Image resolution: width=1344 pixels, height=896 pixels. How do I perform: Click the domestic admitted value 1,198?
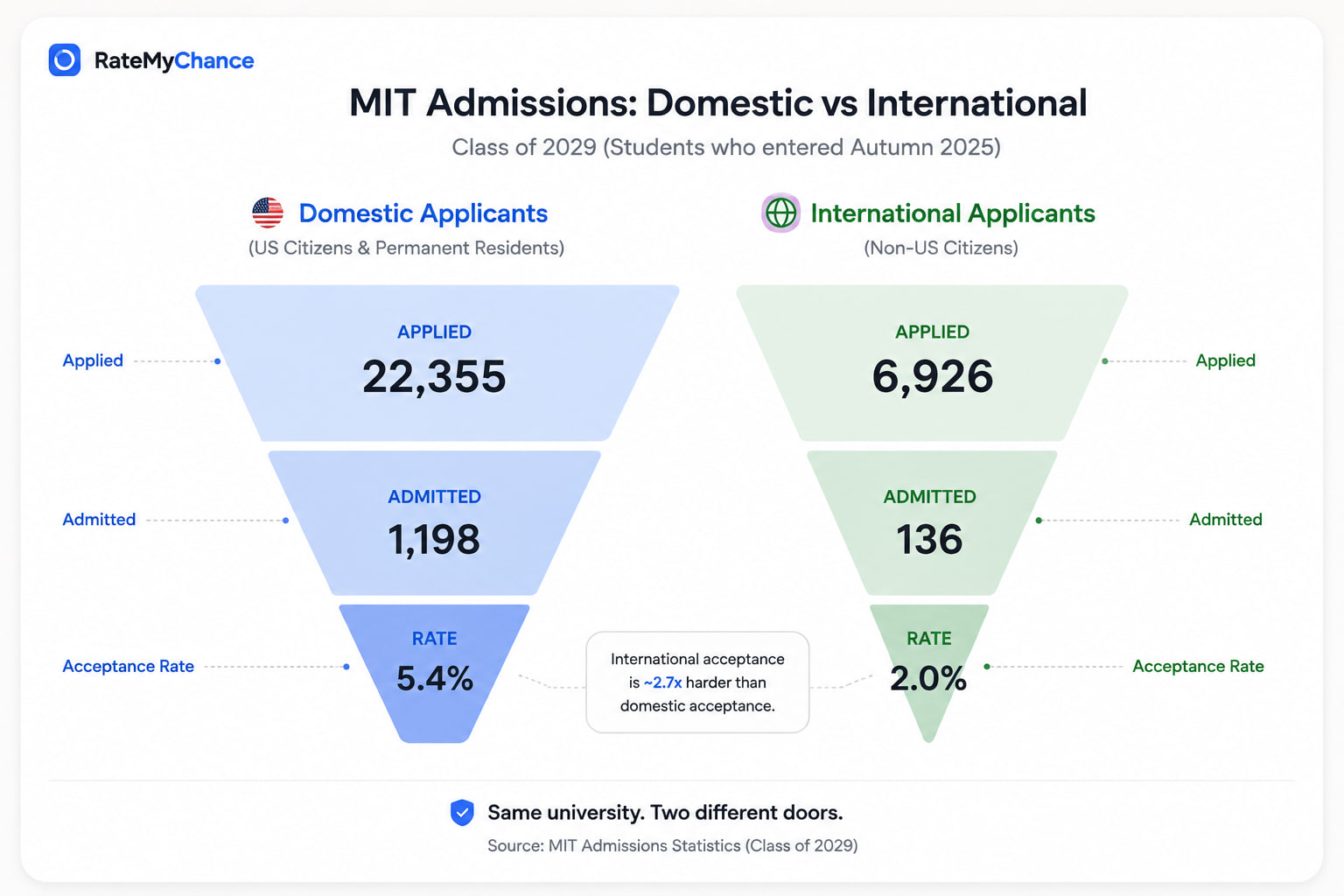(x=434, y=540)
